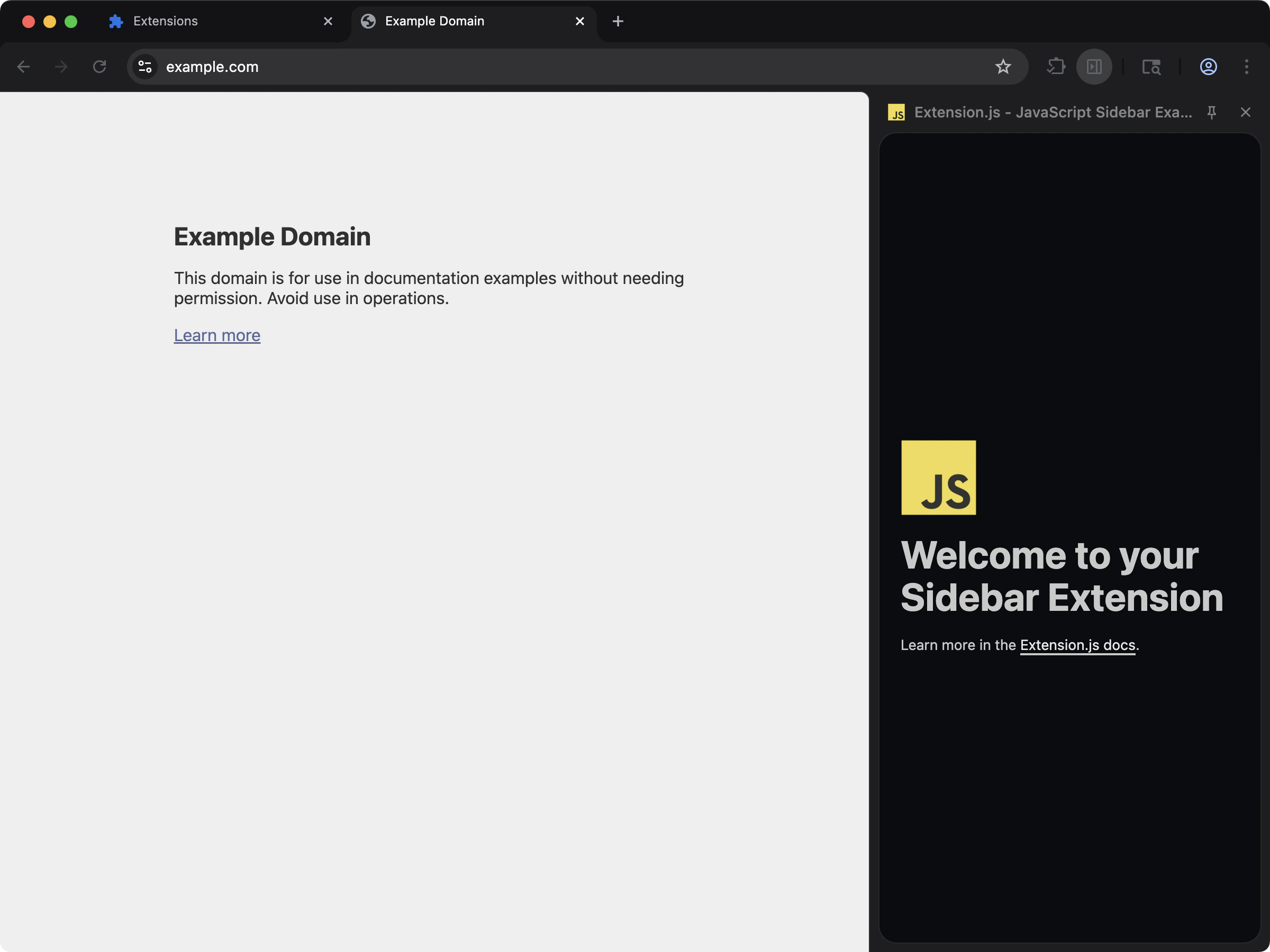Bookmark this page with the star icon
Viewport: 1270px width, 952px height.
1002,67
